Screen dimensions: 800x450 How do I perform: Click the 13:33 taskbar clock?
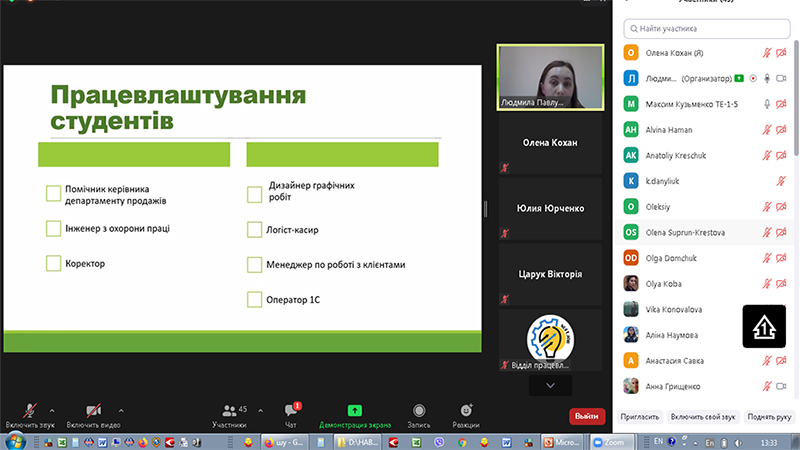click(x=769, y=442)
